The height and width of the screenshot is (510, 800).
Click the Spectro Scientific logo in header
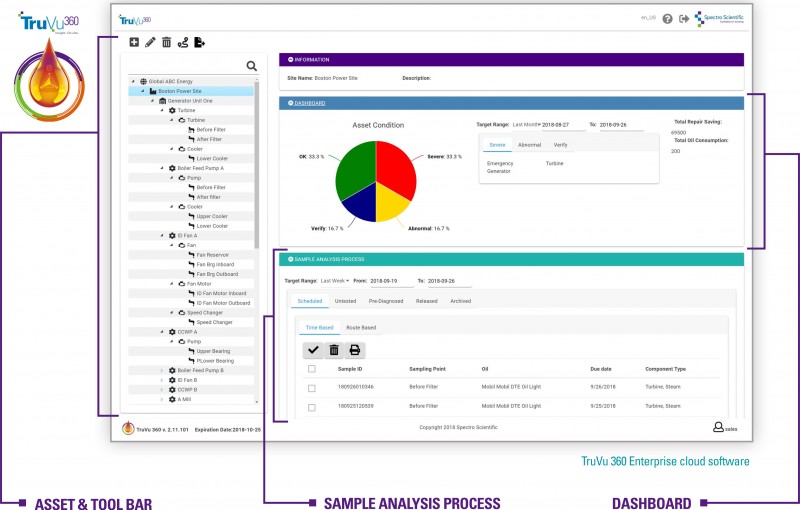point(719,18)
